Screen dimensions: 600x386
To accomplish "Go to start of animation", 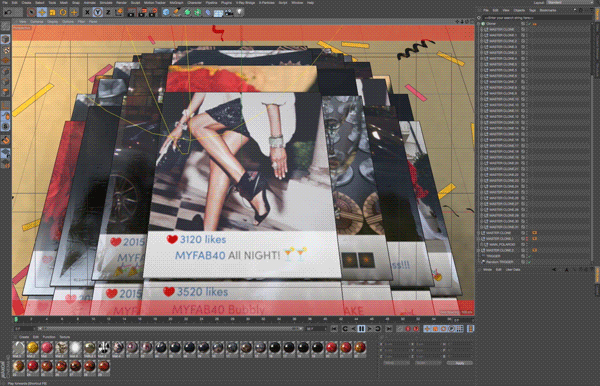I will coord(334,329).
